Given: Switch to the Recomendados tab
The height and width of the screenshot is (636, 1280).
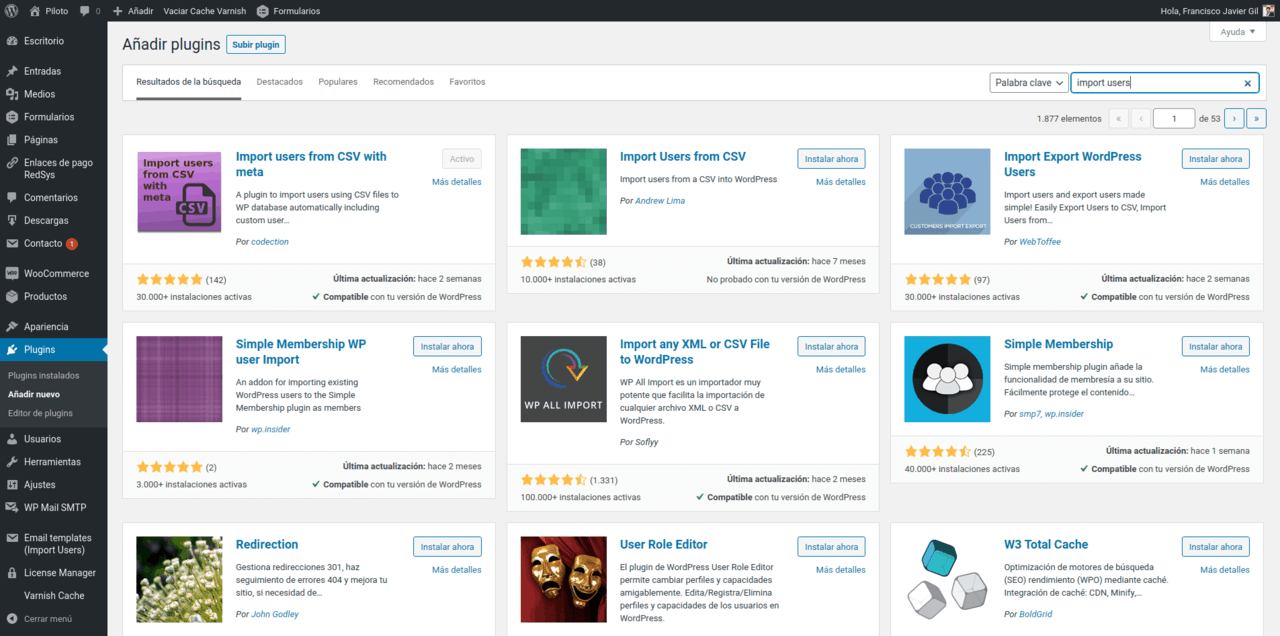Looking at the screenshot, I should click(x=404, y=82).
